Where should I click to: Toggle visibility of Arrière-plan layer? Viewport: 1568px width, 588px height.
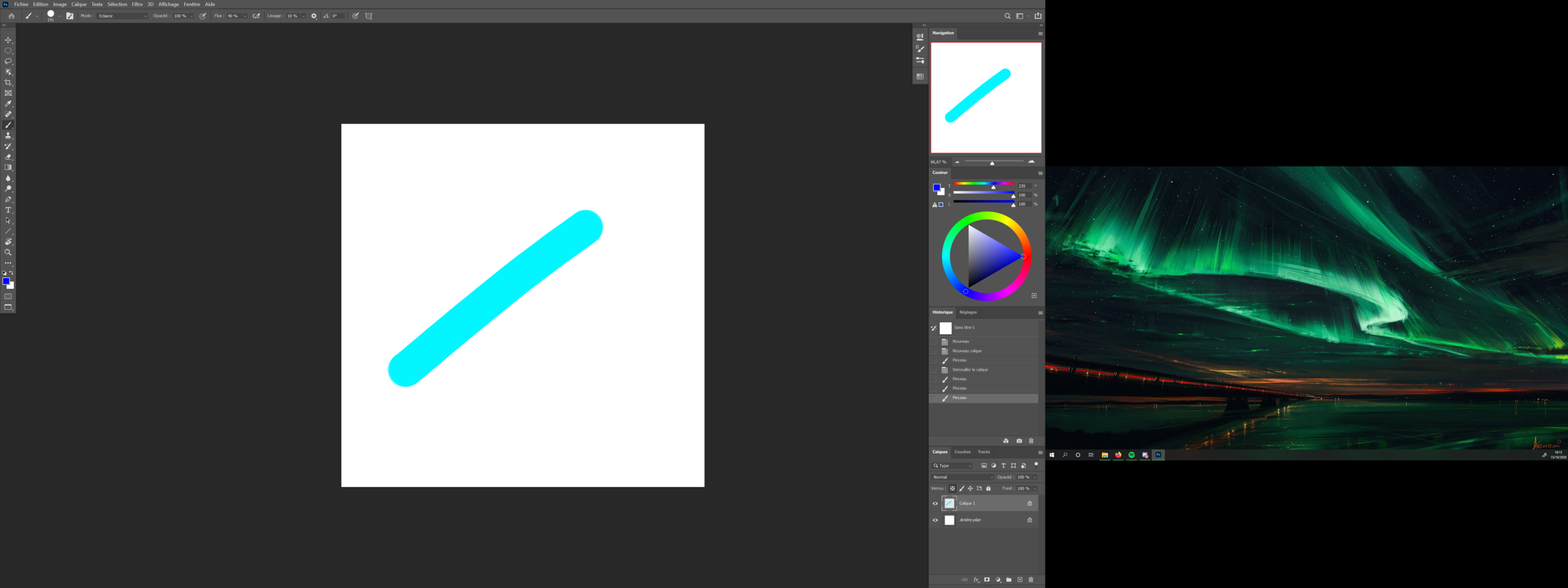tap(936, 520)
